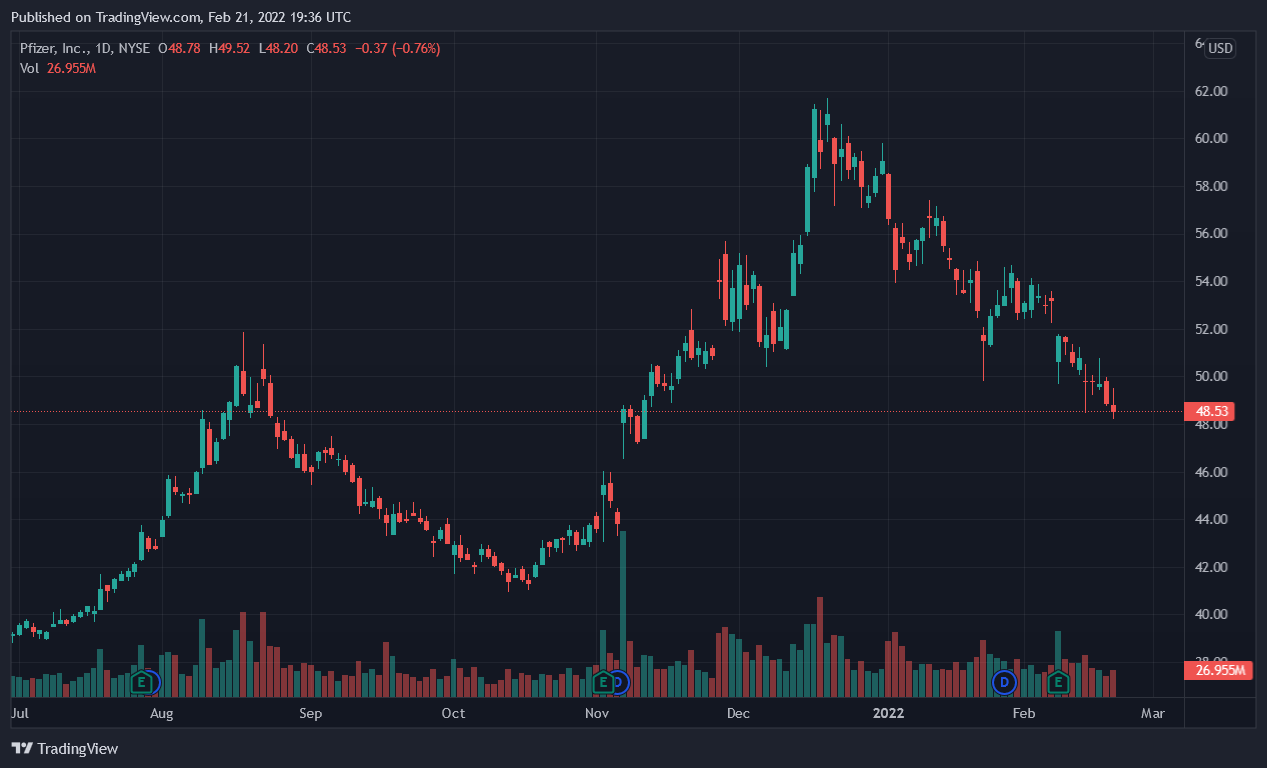Click the tallest green volume bar in November

(x=623, y=612)
